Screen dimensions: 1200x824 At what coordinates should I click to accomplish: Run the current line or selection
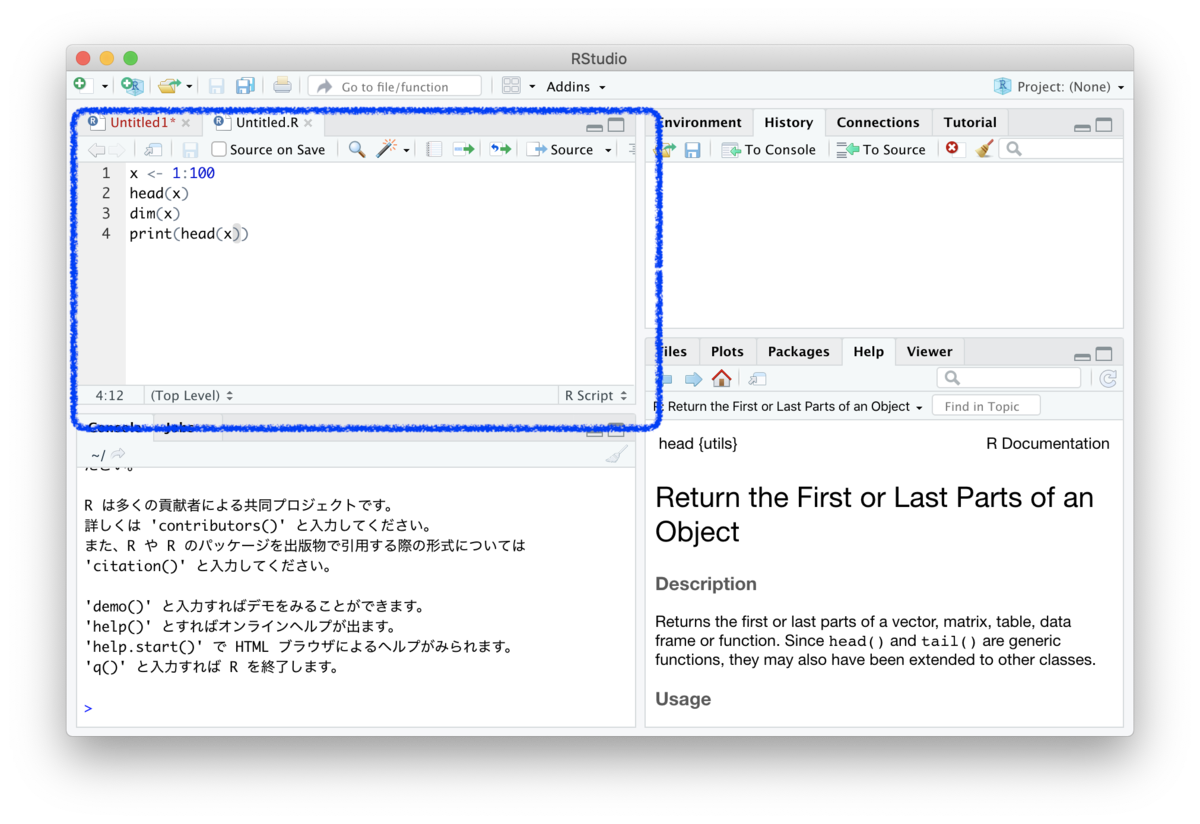(x=463, y=150)
